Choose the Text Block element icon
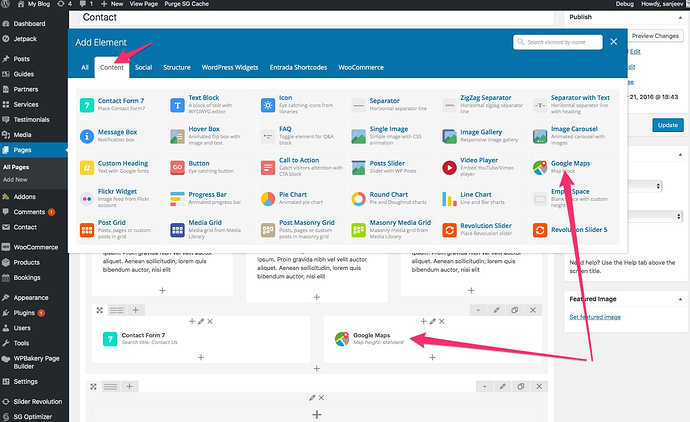 click(x=177, y=105)
